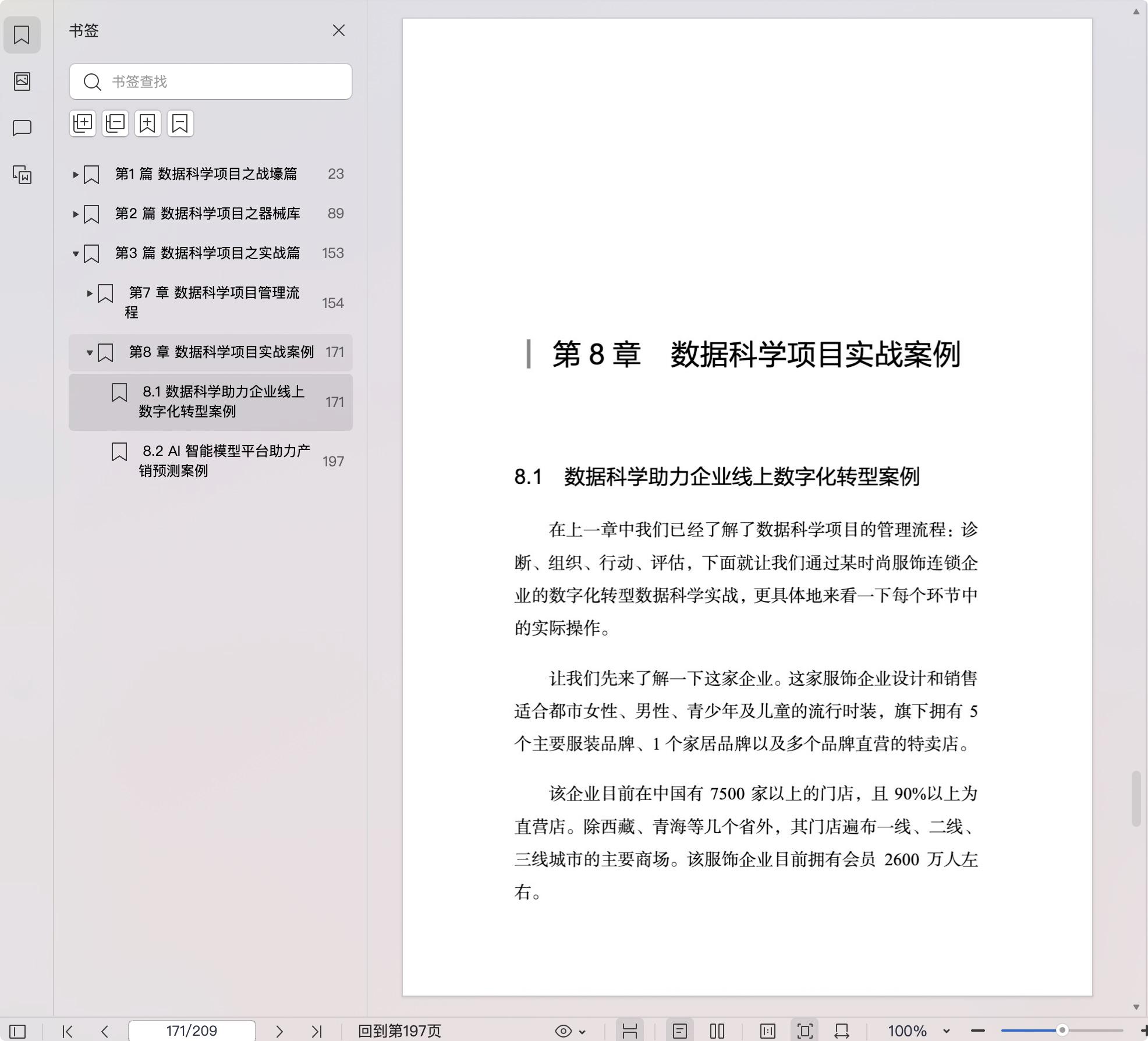Click the scroll down arrow
1148x1041 pixels.
tap(1136, 1007)
